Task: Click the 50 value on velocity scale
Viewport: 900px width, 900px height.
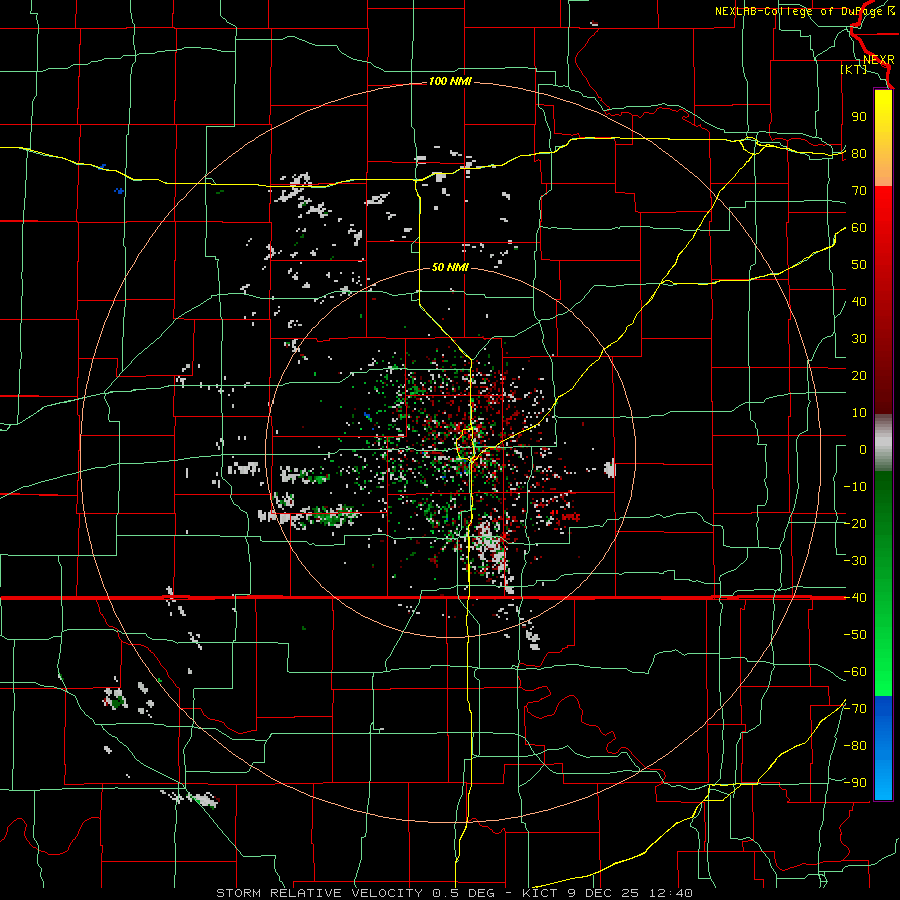Action: click(859, 265)
